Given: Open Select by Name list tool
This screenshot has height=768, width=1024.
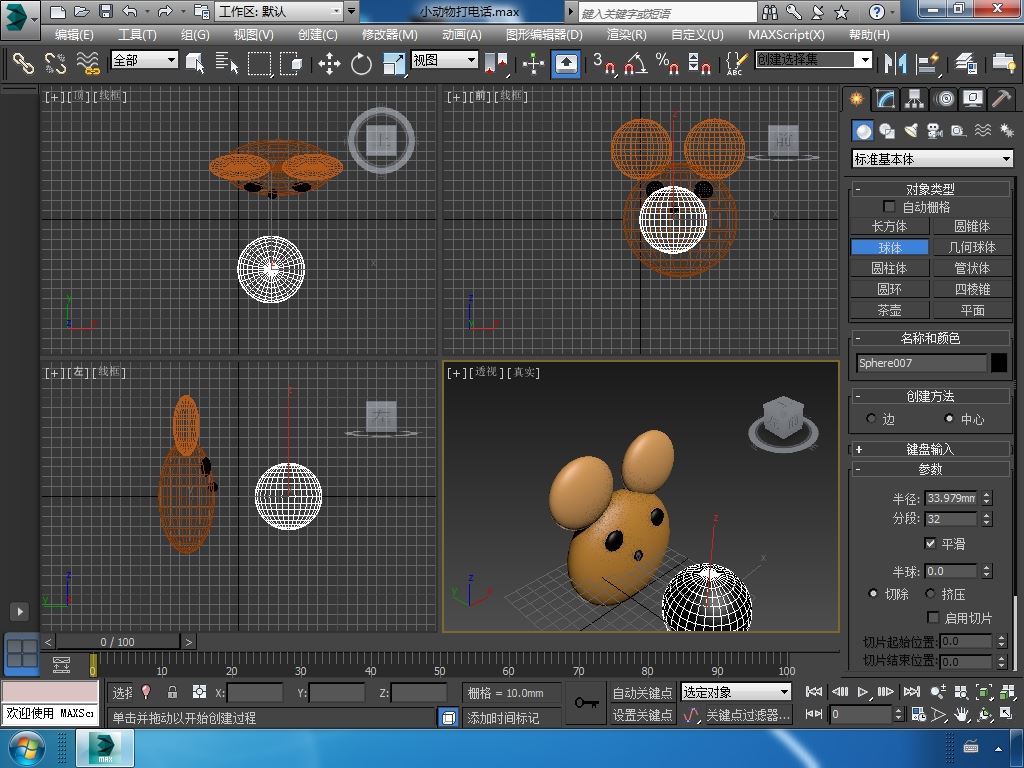Looking at the screenshot, I should pyautogui.click(x=227, y=63).
